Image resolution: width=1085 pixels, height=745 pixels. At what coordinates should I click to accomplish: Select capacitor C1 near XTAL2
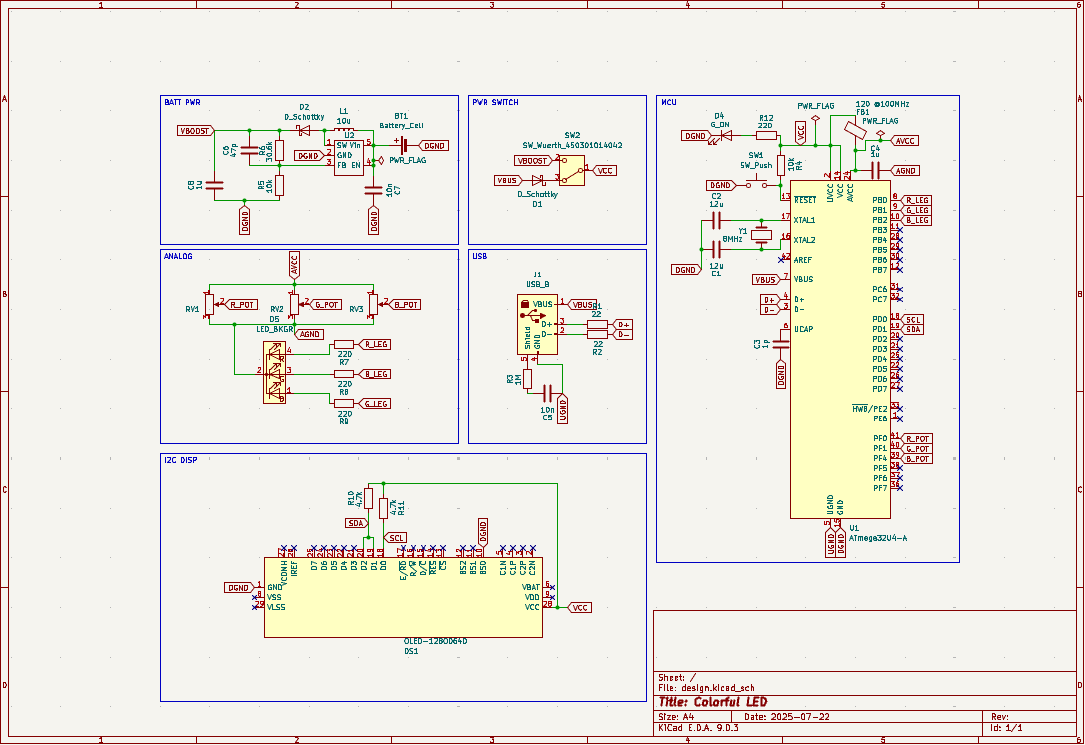[716, 250]
